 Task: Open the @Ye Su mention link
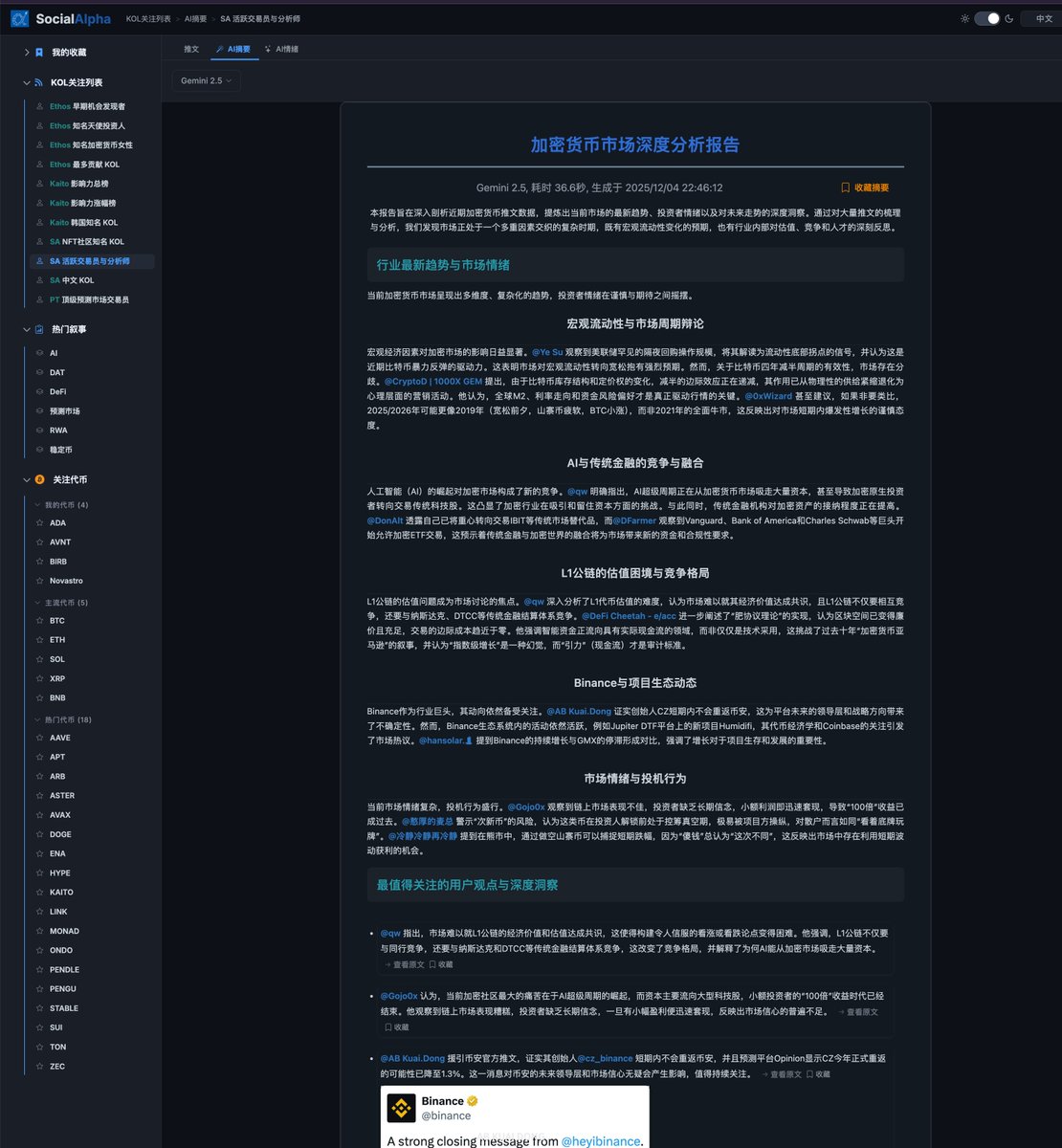tap(547, 352)
